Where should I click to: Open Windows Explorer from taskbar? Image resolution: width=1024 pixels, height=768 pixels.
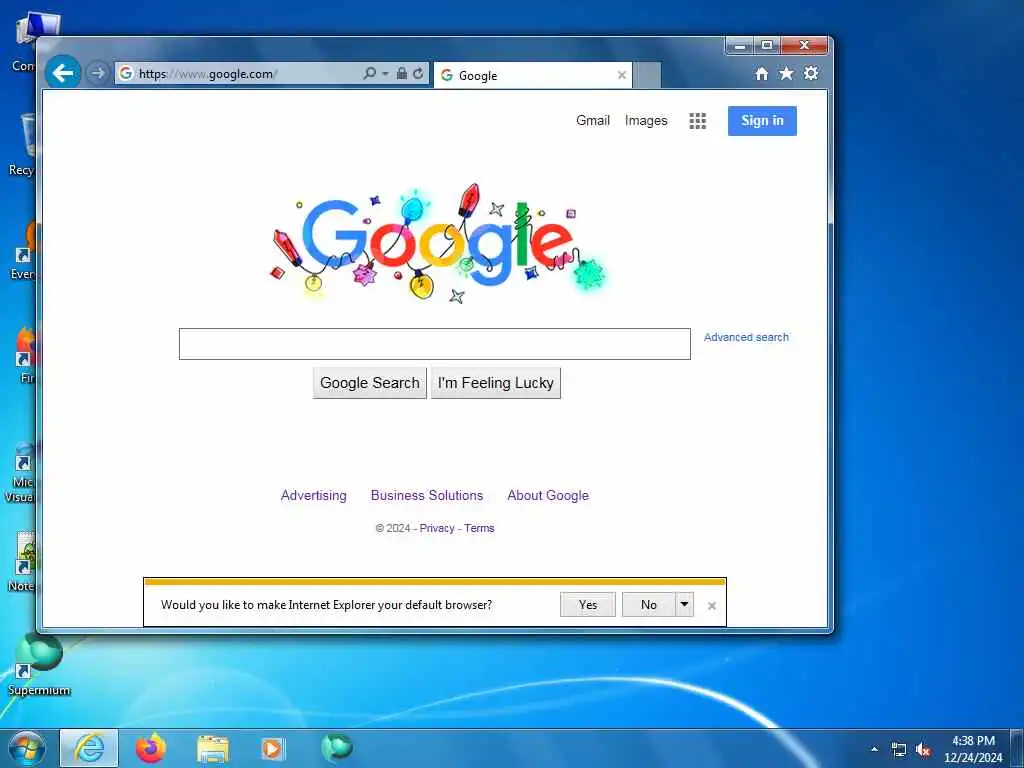point(213,749)
